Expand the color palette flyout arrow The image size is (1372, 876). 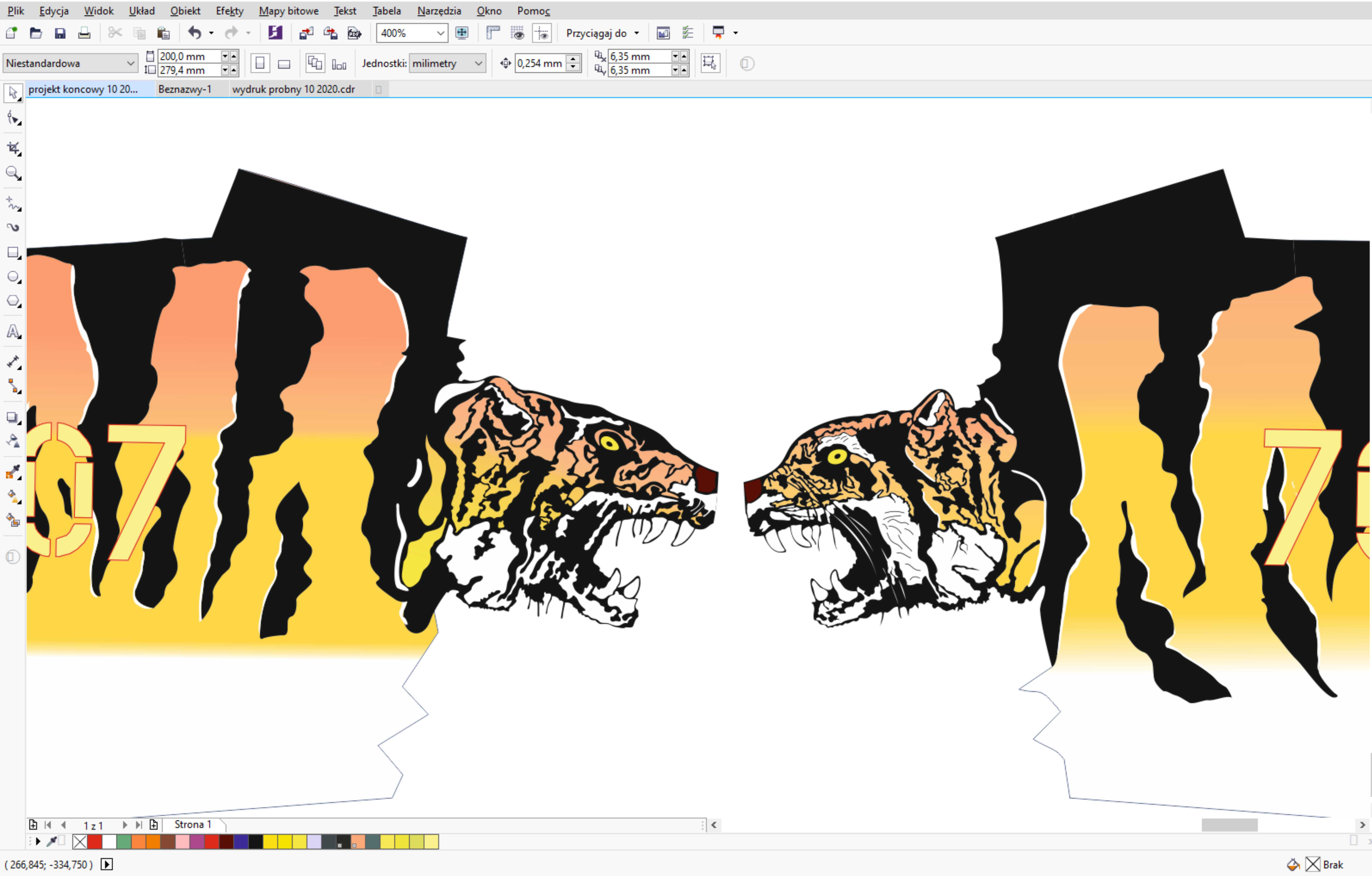pos(38,841)
